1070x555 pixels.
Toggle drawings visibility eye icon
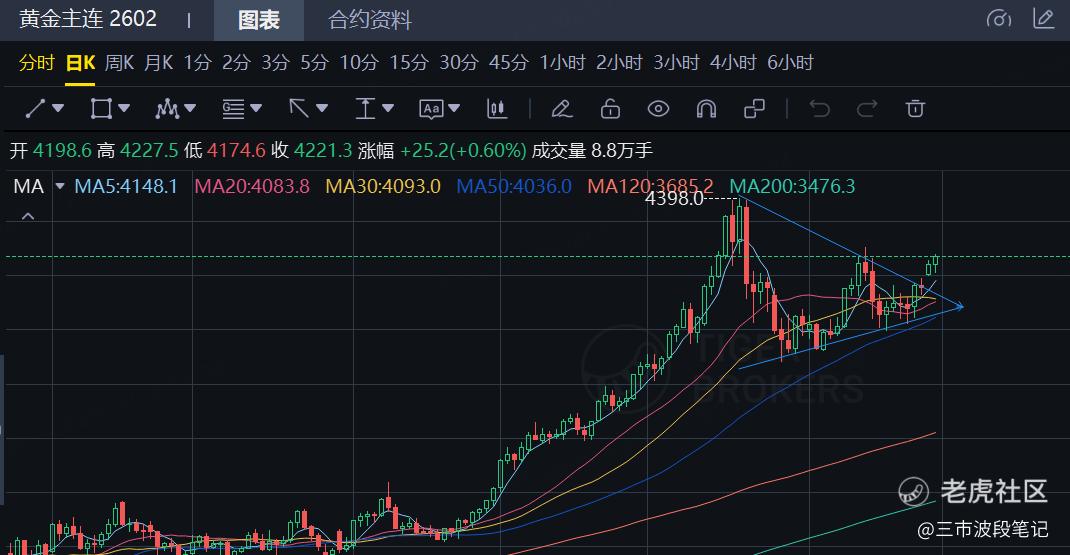658,108
